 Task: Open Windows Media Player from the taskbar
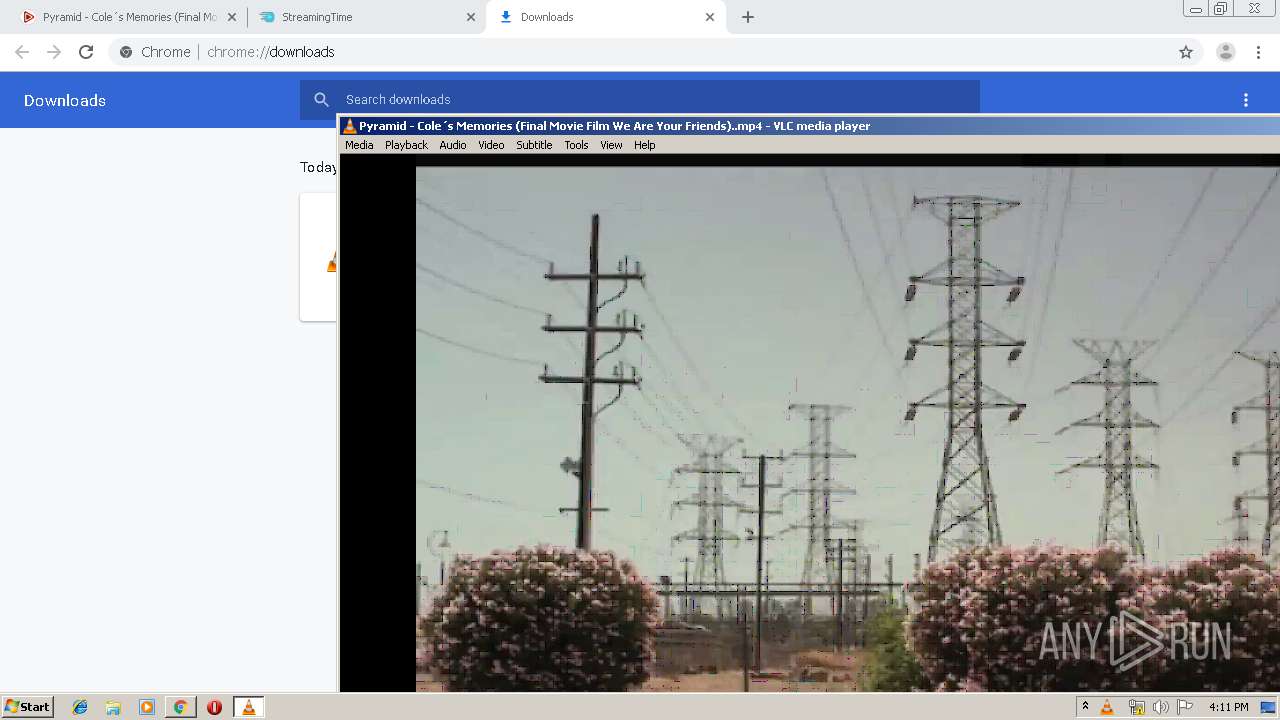(147, 707)
